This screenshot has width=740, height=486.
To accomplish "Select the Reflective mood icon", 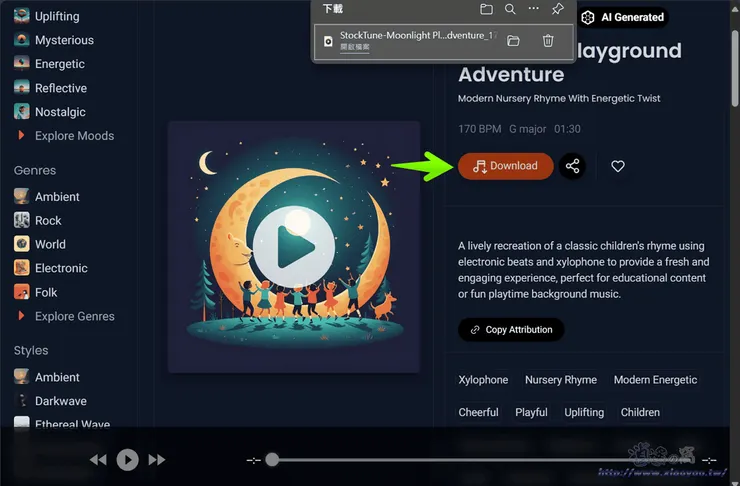I will 22,88.
